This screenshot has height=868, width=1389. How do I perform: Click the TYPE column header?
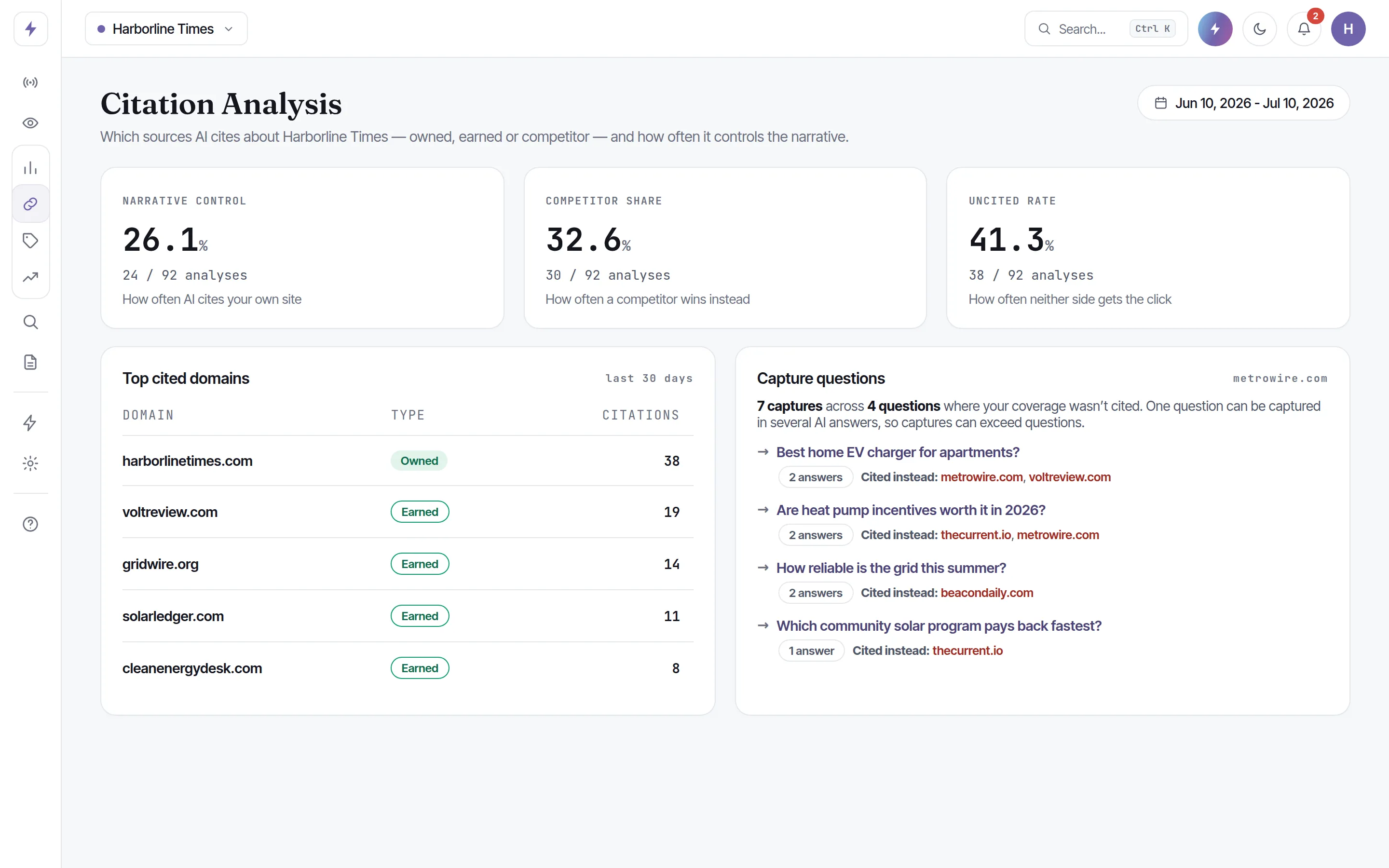408,415
